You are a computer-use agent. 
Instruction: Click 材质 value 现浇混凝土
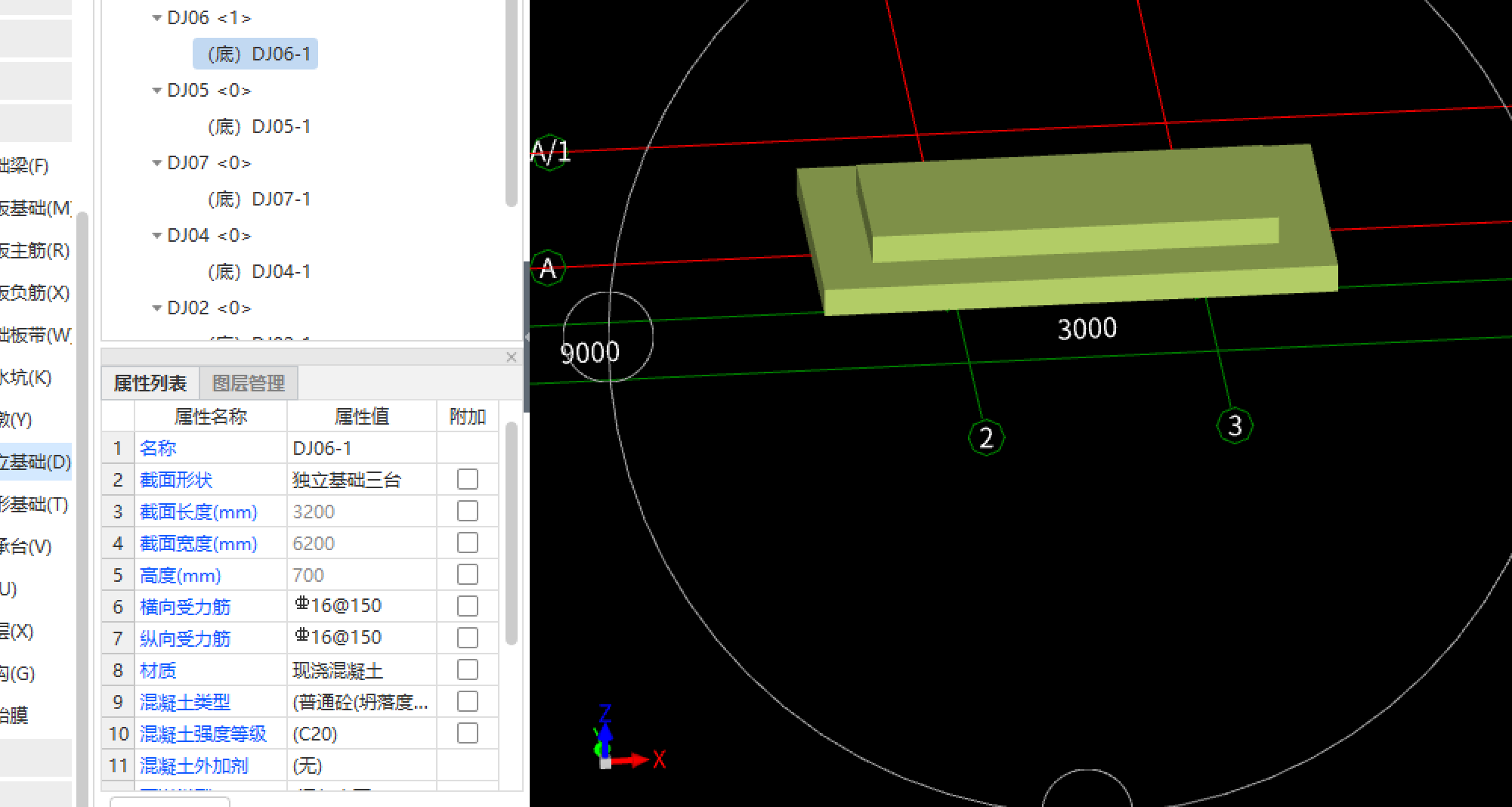pyautogui.click(x=361, y=670)
